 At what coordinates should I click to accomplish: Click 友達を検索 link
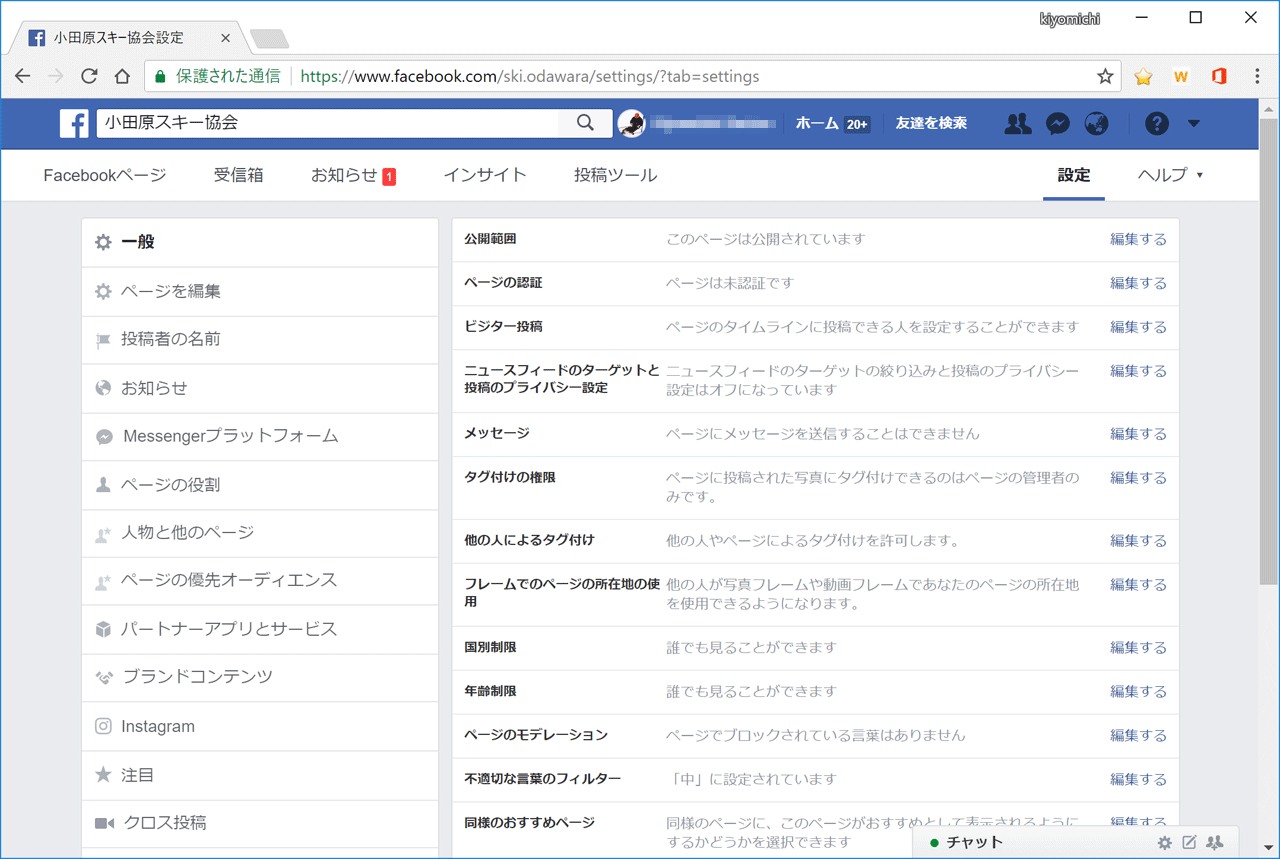[931, 123]
